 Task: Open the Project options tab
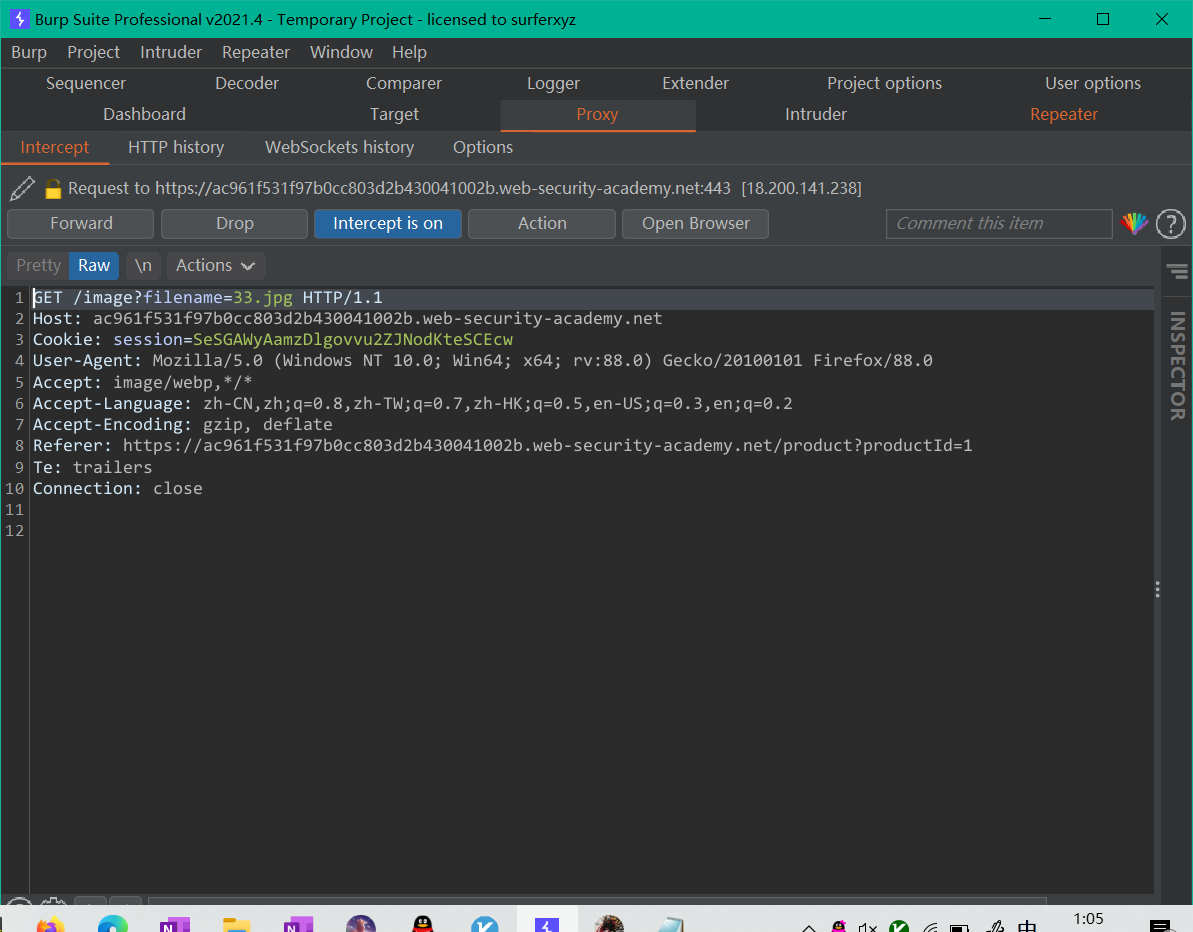point(884,84)
